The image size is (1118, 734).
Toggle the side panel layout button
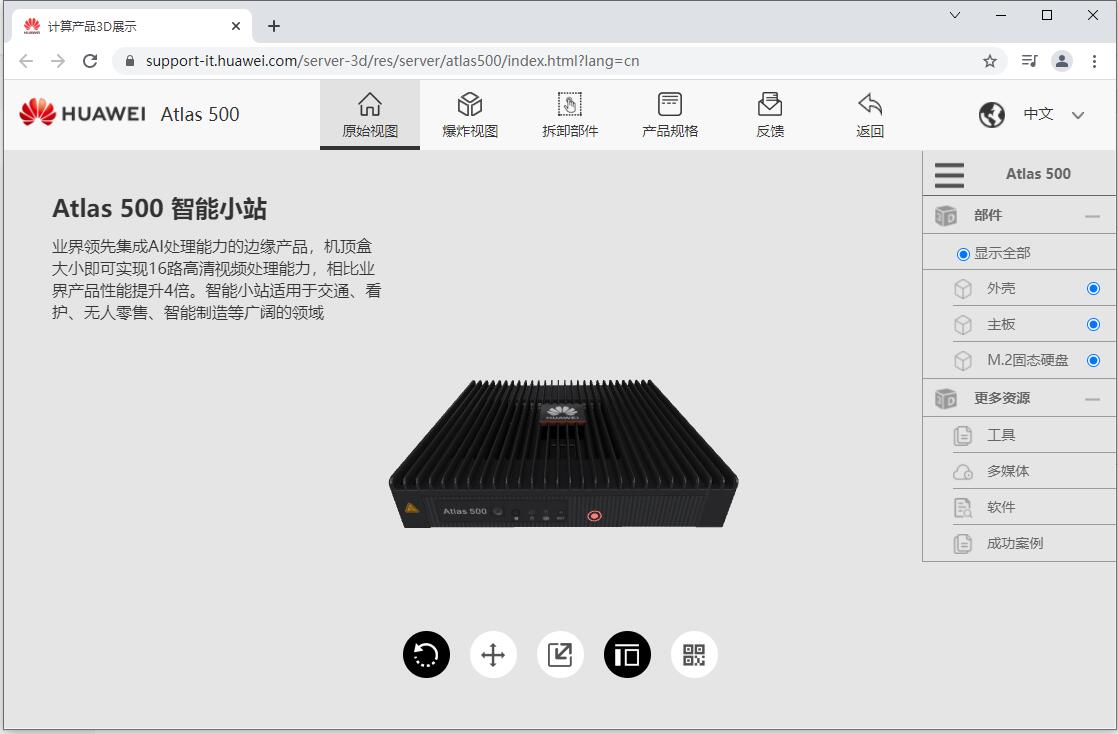[x=627, y=655]
